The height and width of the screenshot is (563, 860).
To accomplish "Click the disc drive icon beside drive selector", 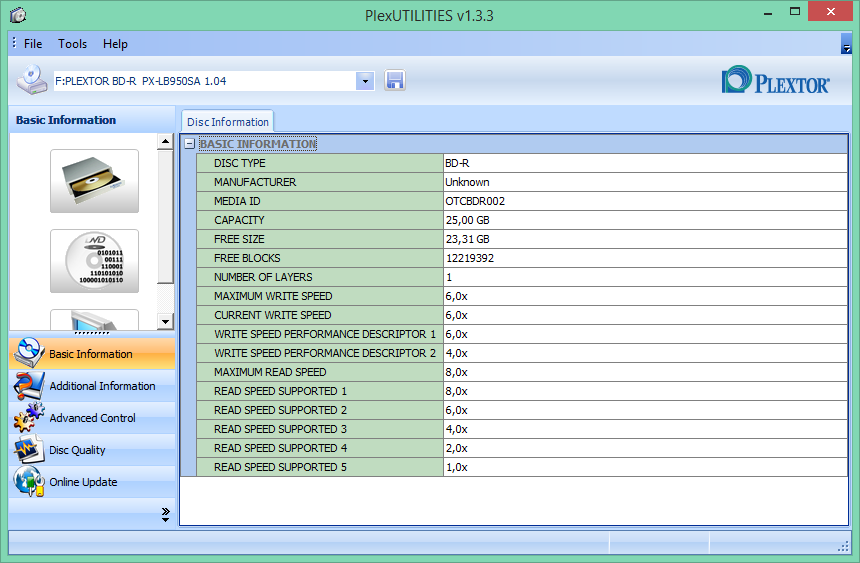I will [x=32, y=80].
